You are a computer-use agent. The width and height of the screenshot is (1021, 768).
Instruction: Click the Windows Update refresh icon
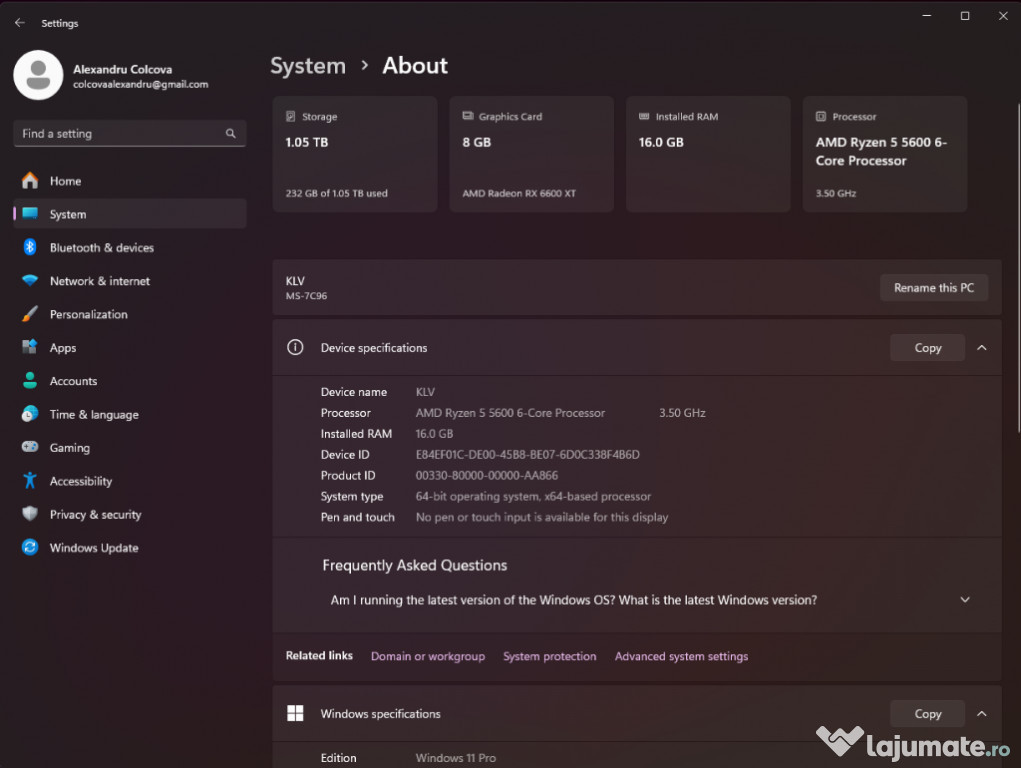point(30,547)
